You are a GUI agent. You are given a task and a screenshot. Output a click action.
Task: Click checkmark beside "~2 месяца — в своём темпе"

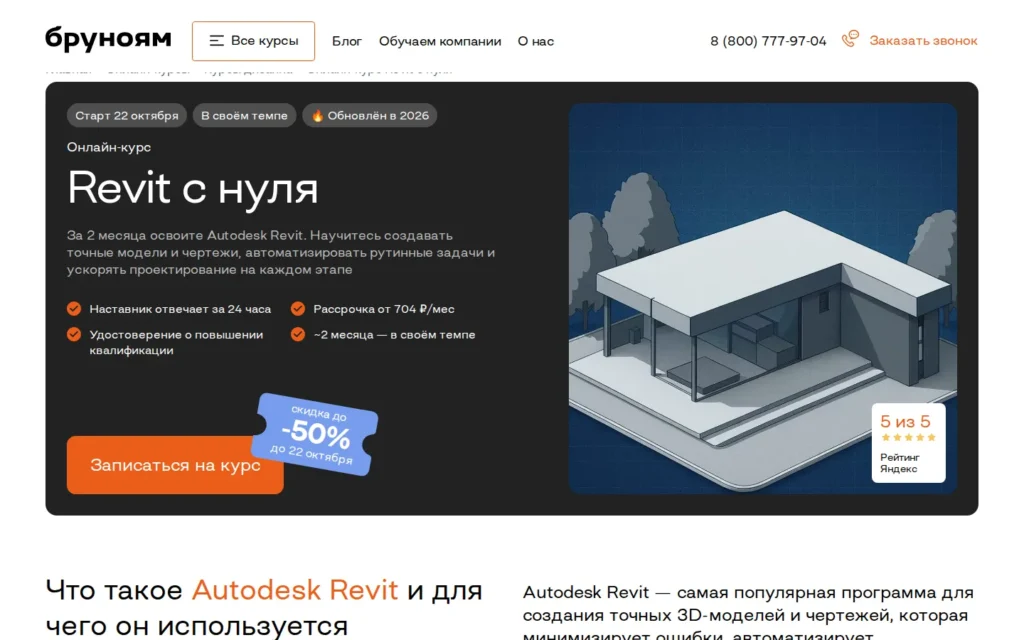coord(298,334)
